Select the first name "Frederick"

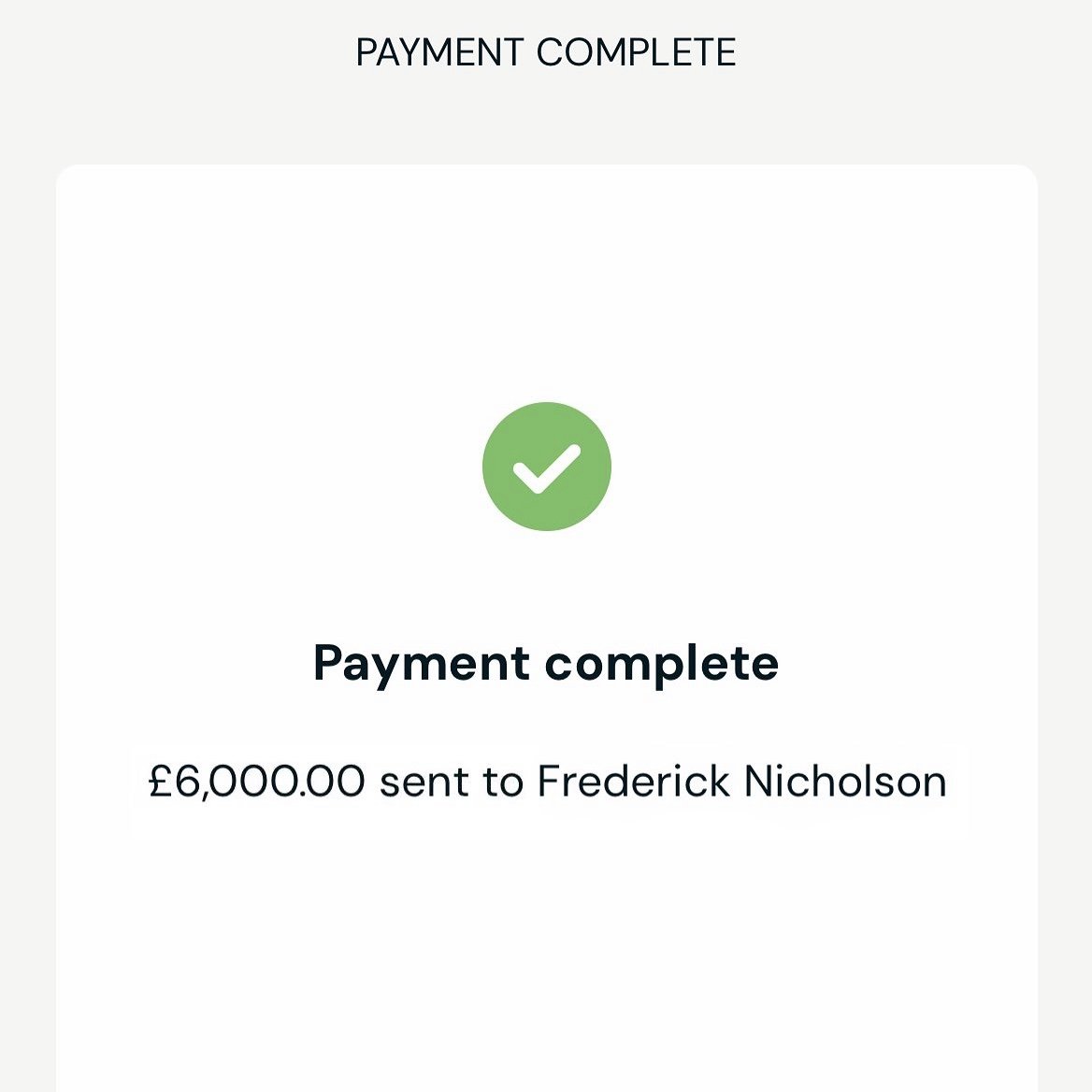click(634, 782)
